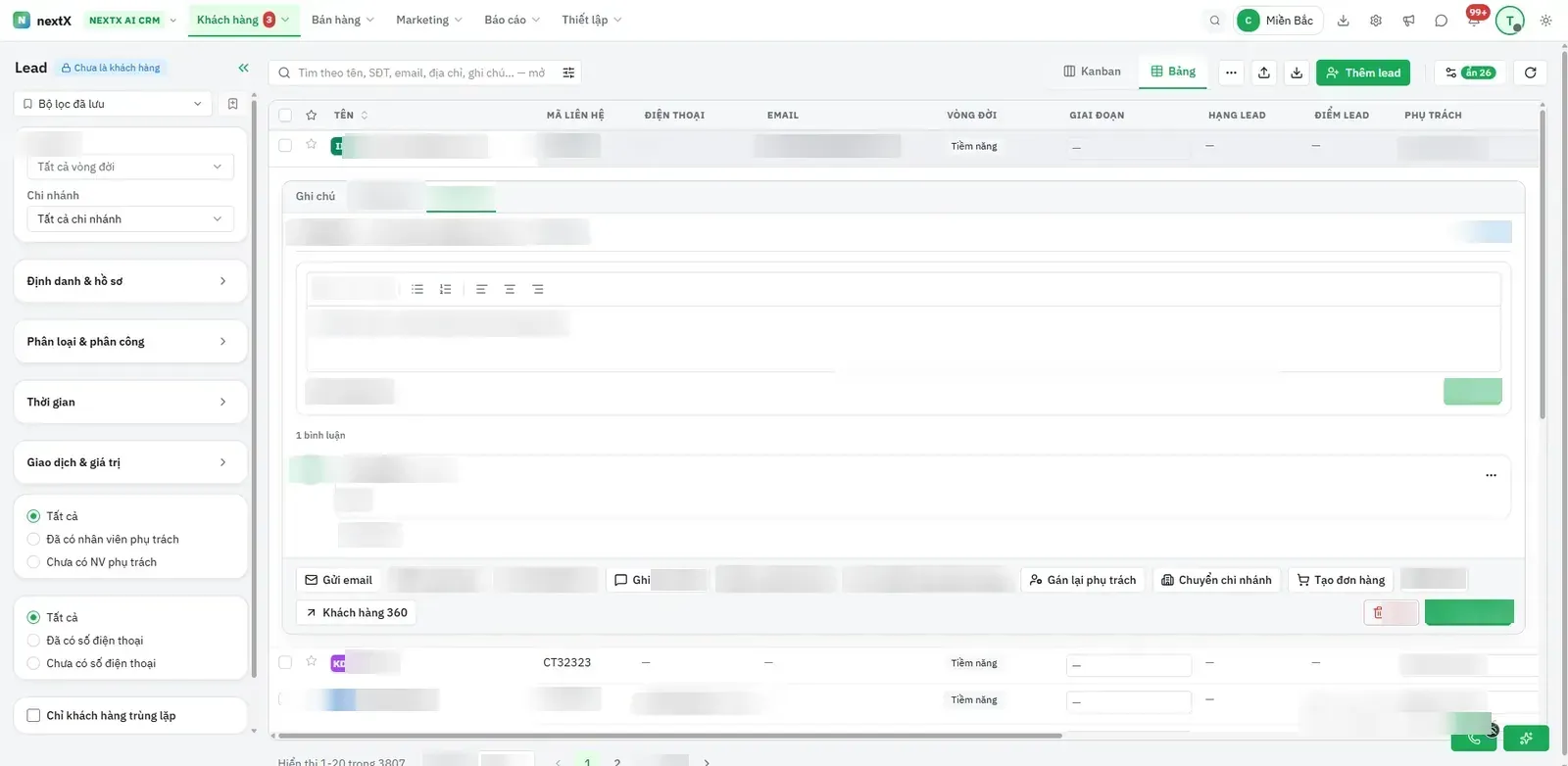Open the Ghi chú tab
1568x766 pixels.
tap(316, 196)
